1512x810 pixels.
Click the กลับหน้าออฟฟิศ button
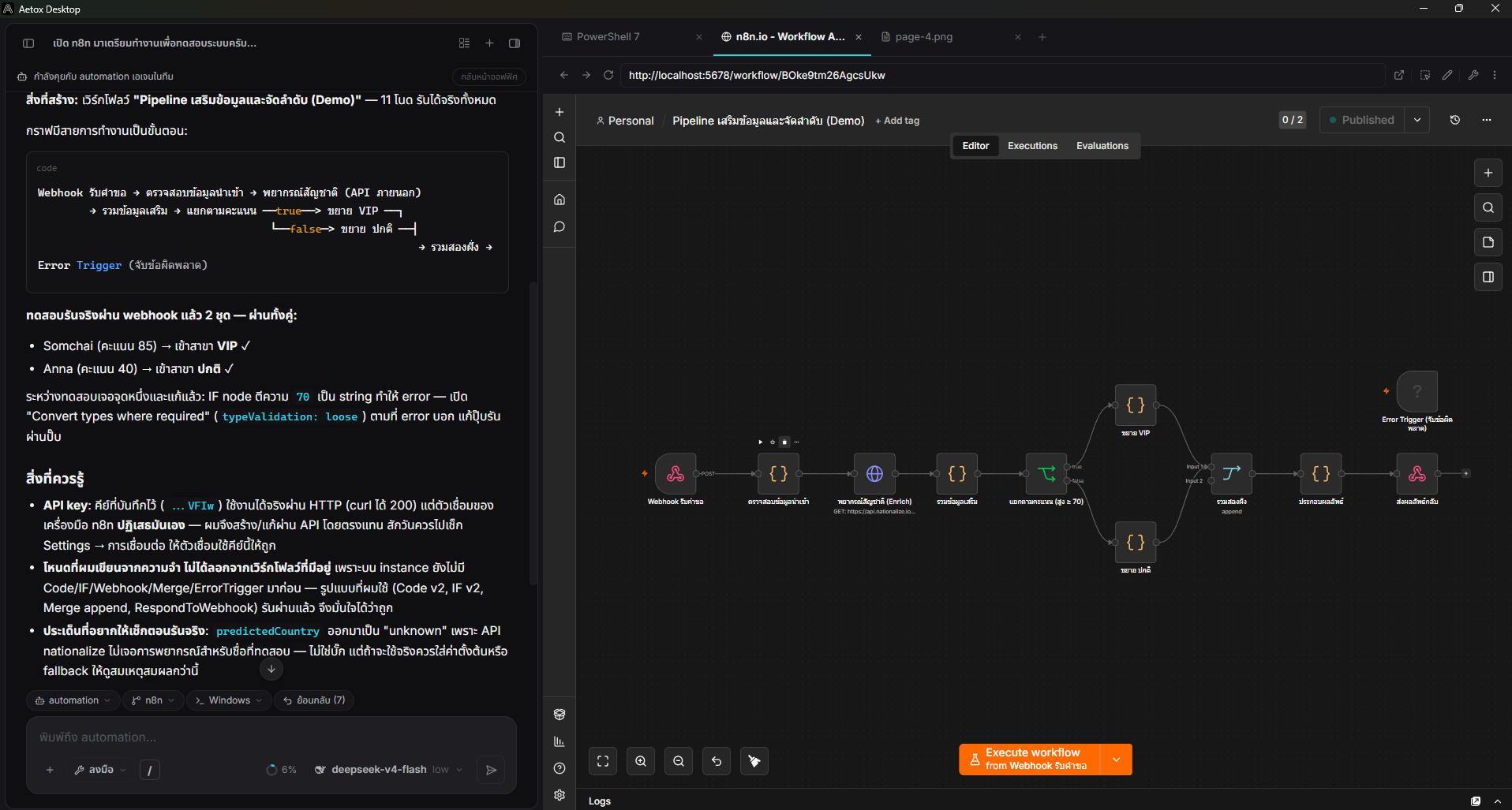pyautogui.click(x=489, y=77)
